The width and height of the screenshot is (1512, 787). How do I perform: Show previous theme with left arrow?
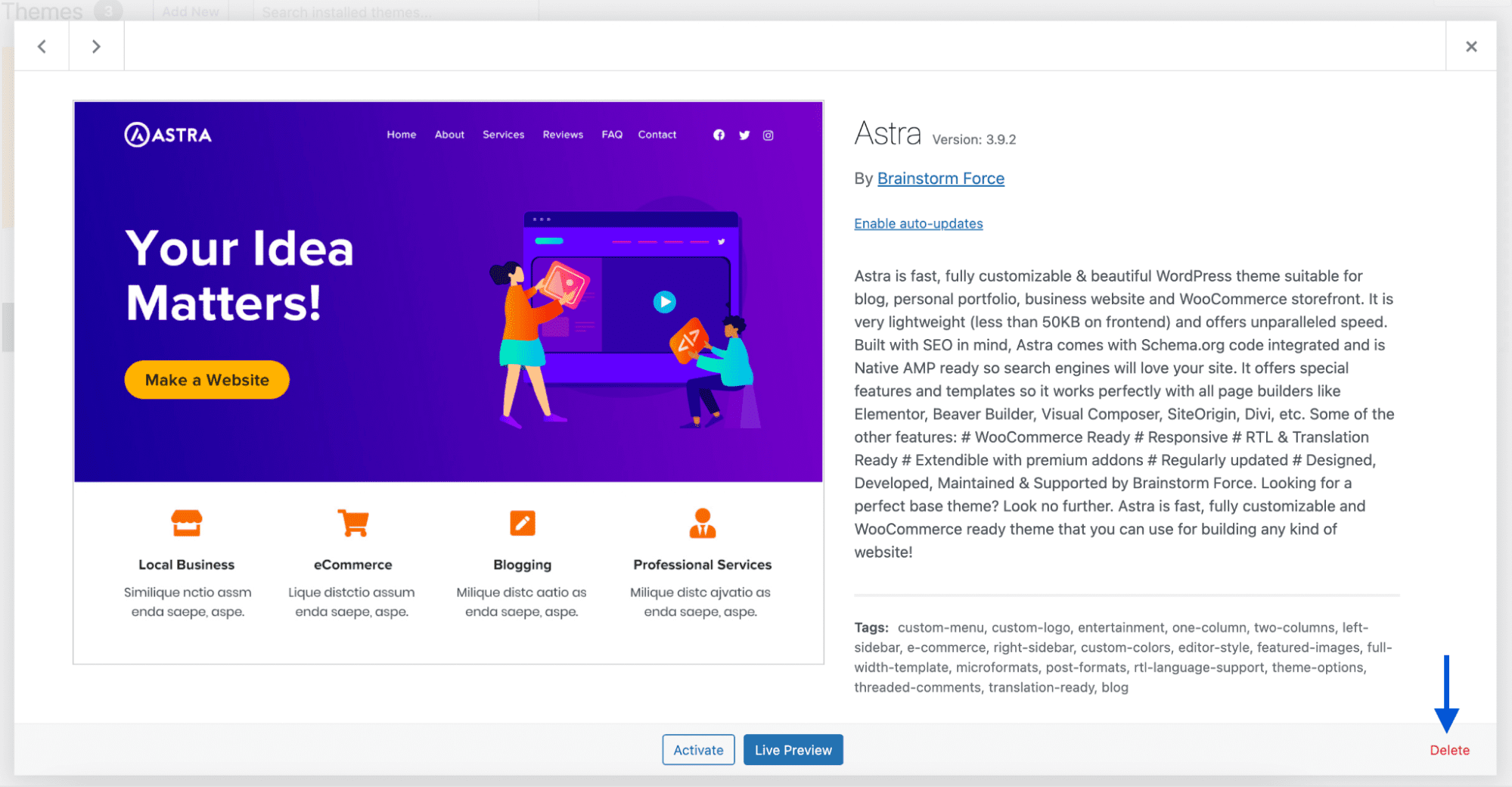42,46
